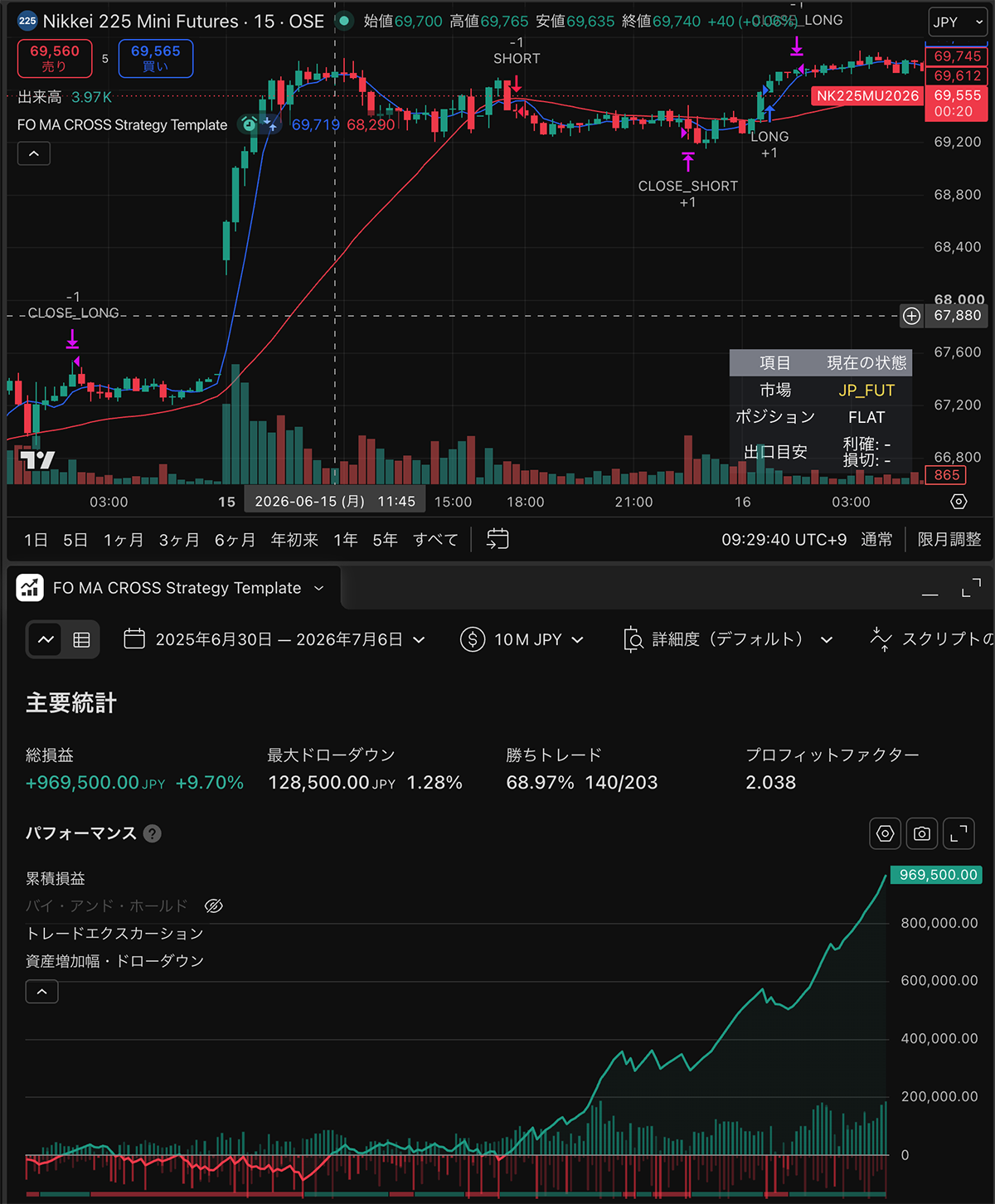Select the 6ヶ月 time range

click(235, 540)
